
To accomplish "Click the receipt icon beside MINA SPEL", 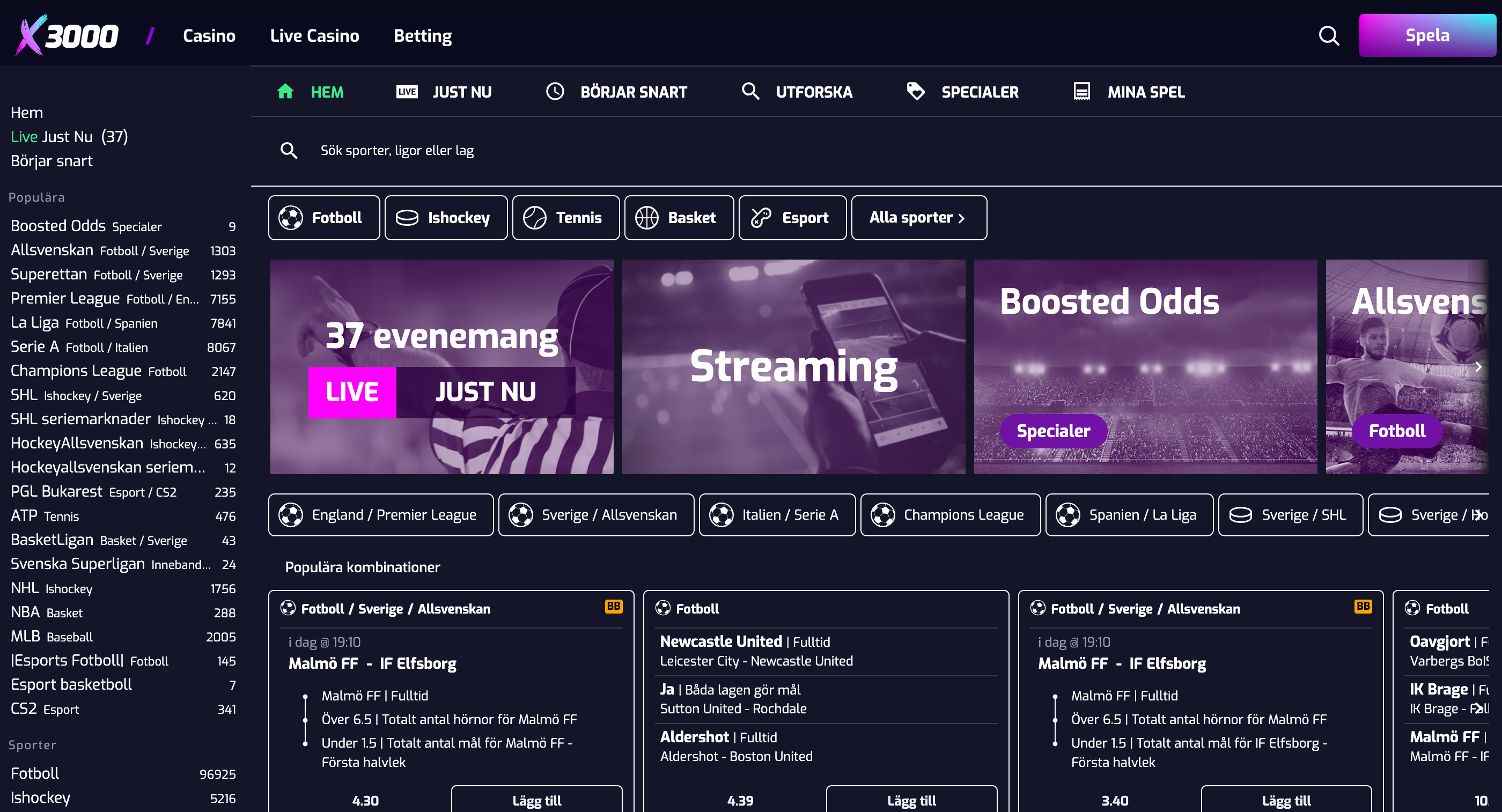I will (1081, 92).
